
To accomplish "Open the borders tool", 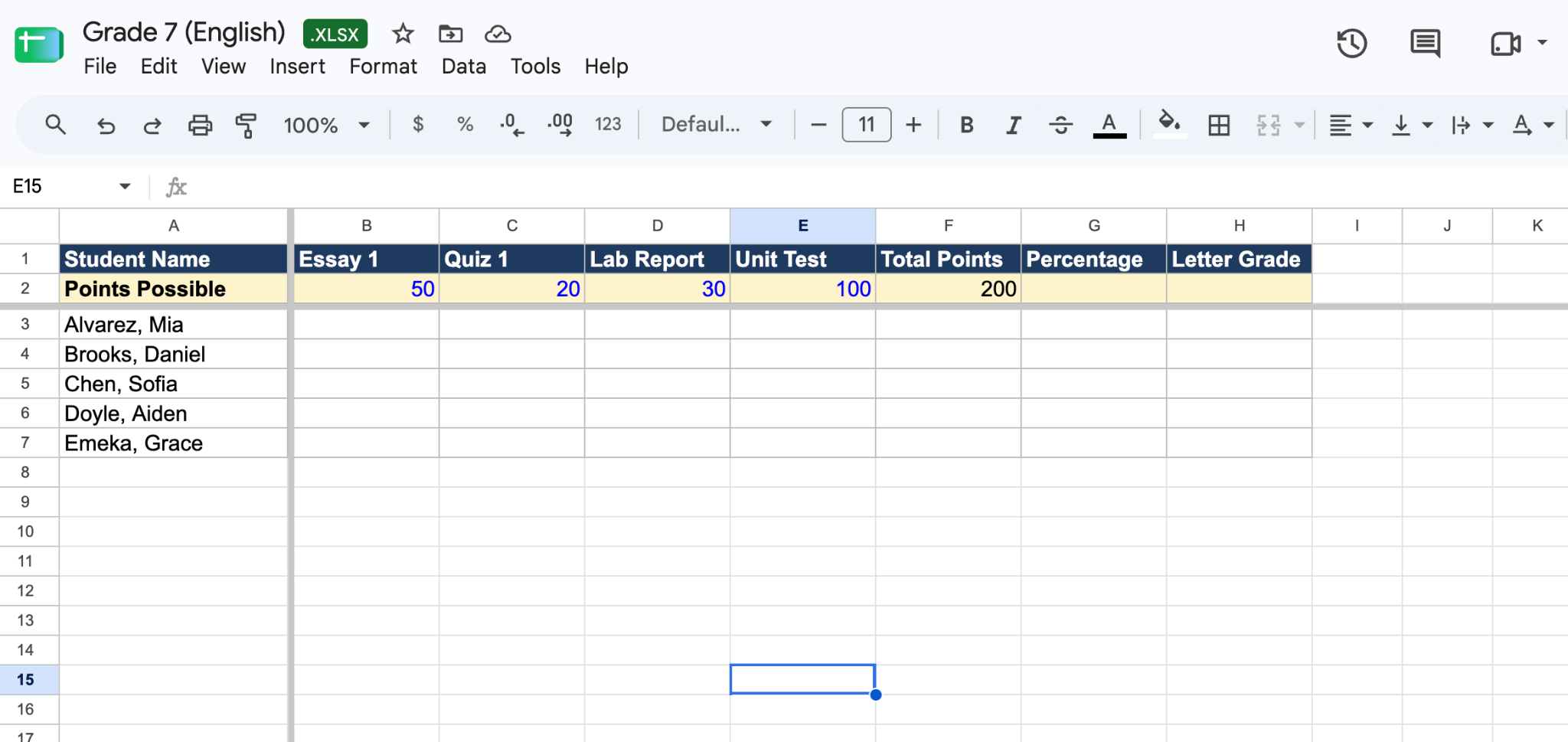I will [1219, 124].
